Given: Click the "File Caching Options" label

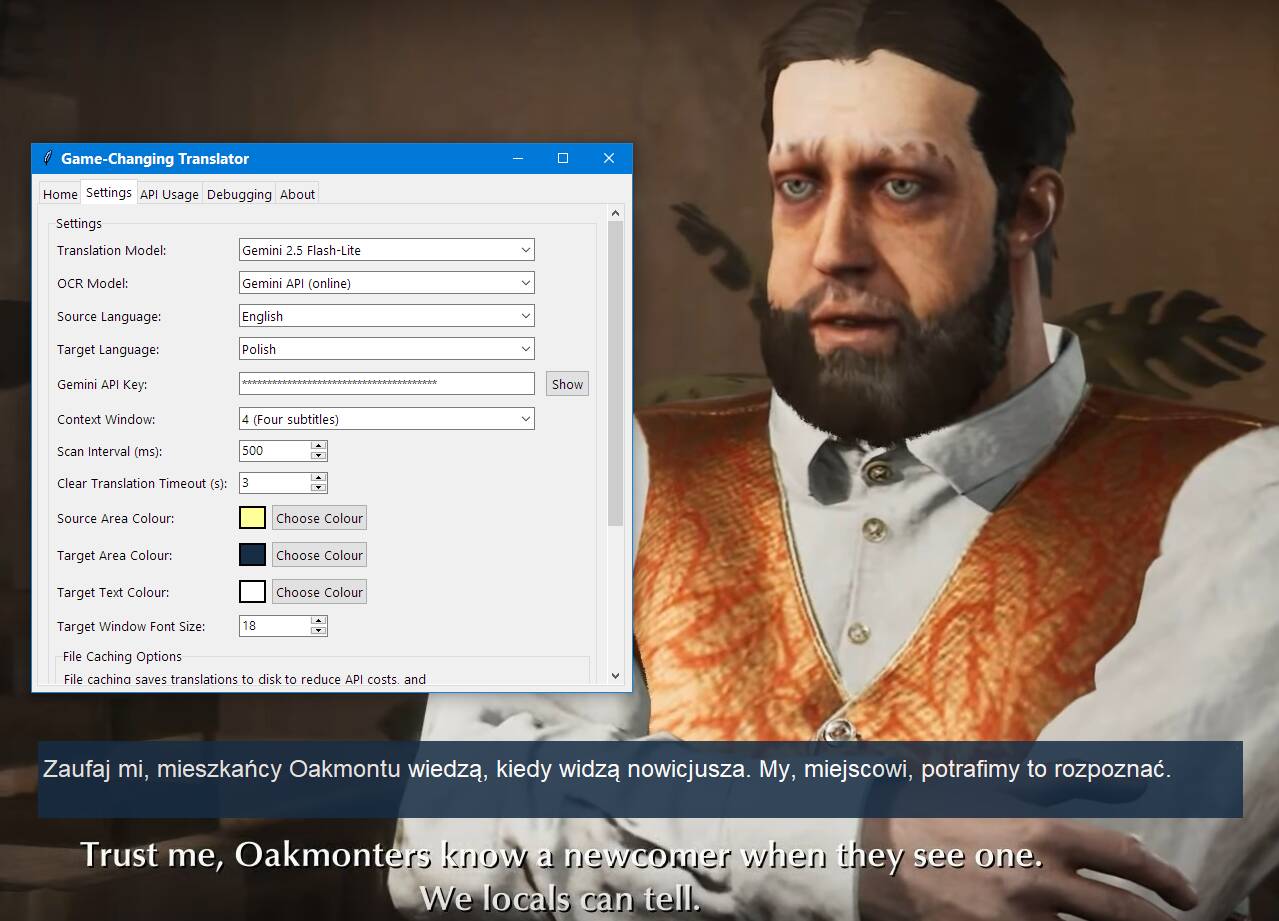Looking at the screenshot, I should click(122, 656).
